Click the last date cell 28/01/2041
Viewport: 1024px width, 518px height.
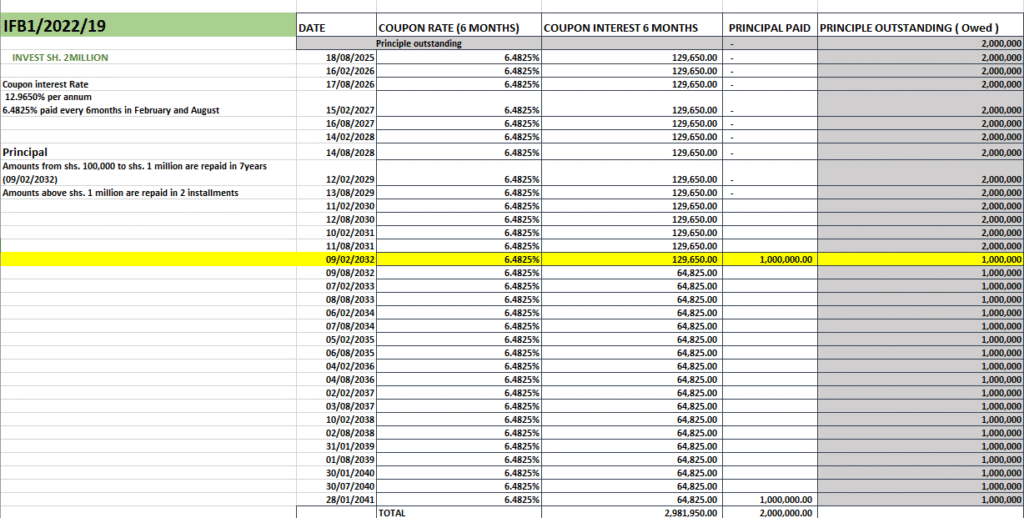tap(348, 499)
